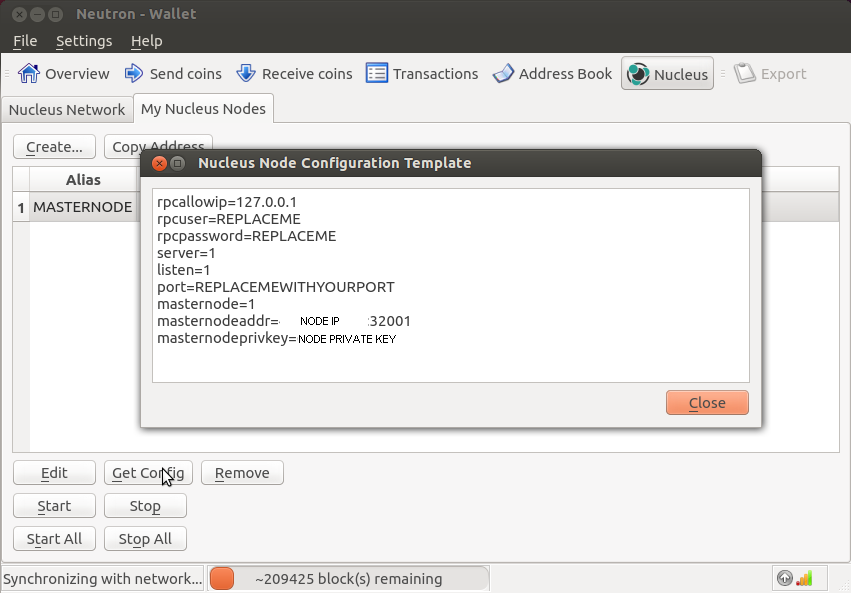Close the configuration template dialog
851x593 pixels.
[707, 403]
